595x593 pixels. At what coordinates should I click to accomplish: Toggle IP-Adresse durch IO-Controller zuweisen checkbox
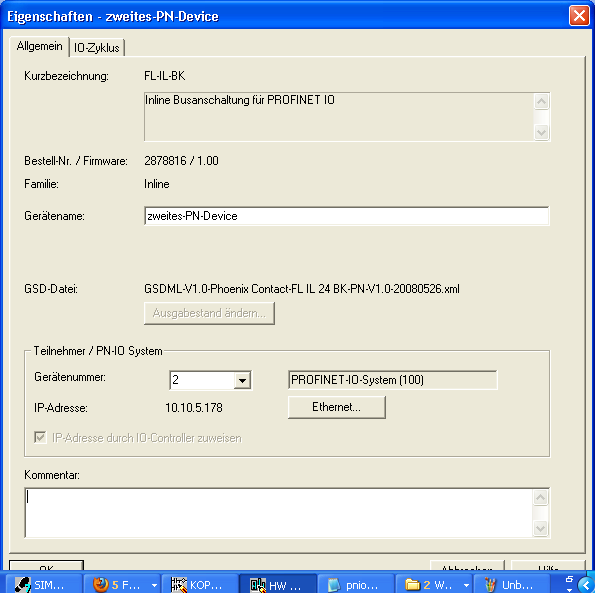tap(40, 437)
